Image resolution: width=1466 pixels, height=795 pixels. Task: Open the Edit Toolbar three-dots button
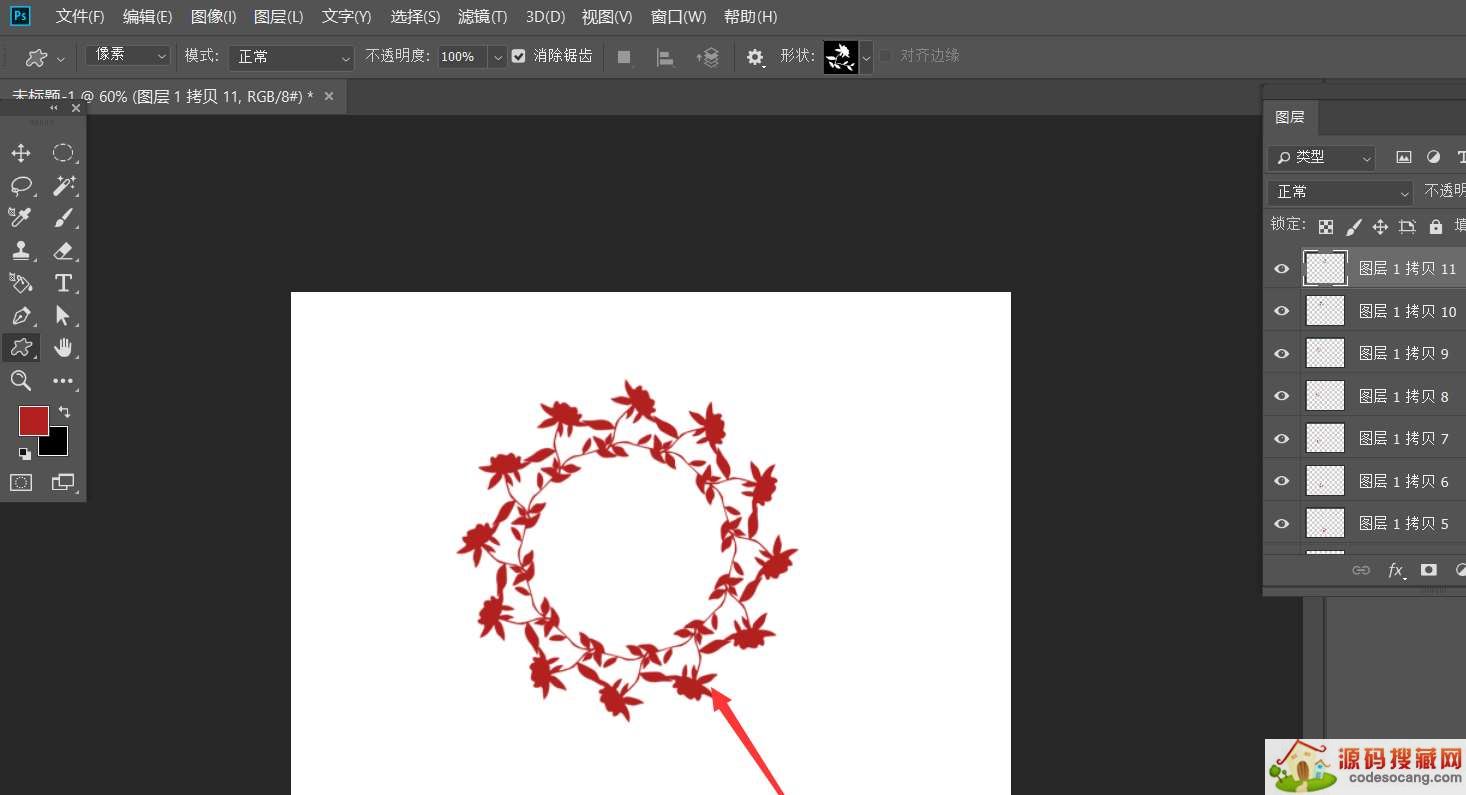point(63,381)
